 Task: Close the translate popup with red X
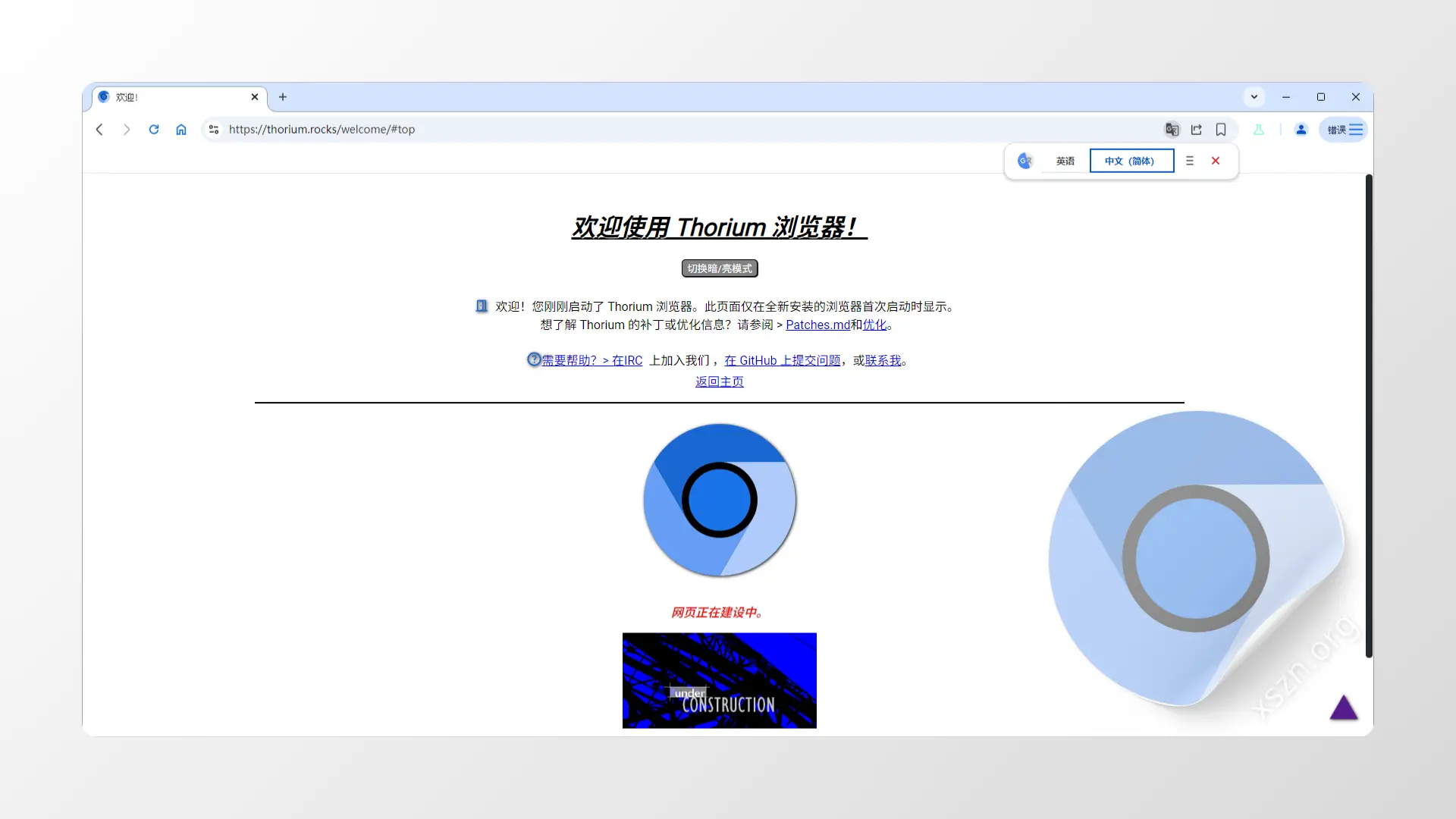[x=1216, y=161]
